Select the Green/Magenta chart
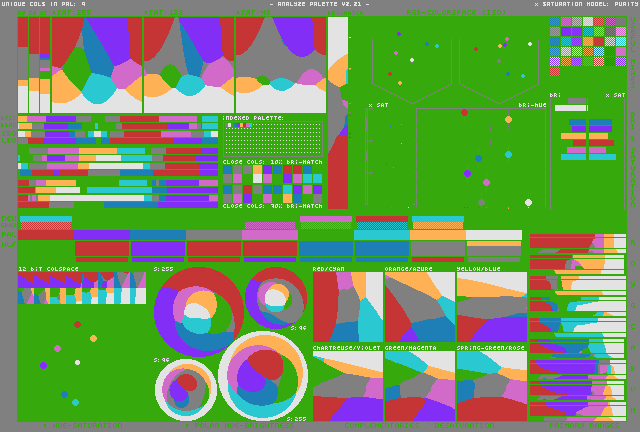This screenshot has height=432, width=640. 419,386
